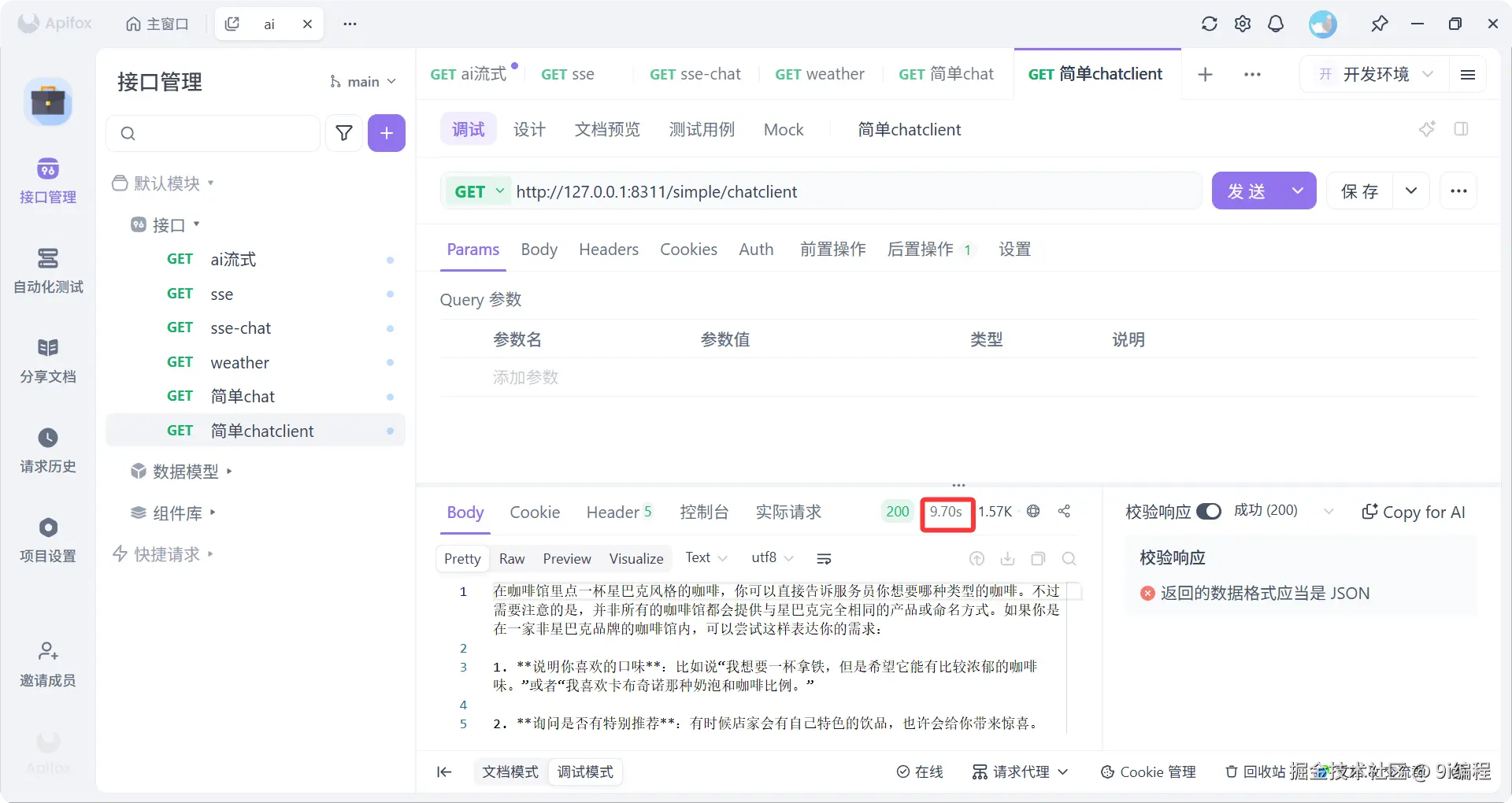This screenshot has width=1512, height=803.
Task: Click the 添加参数 parameter field
Action: pos(525,377)
